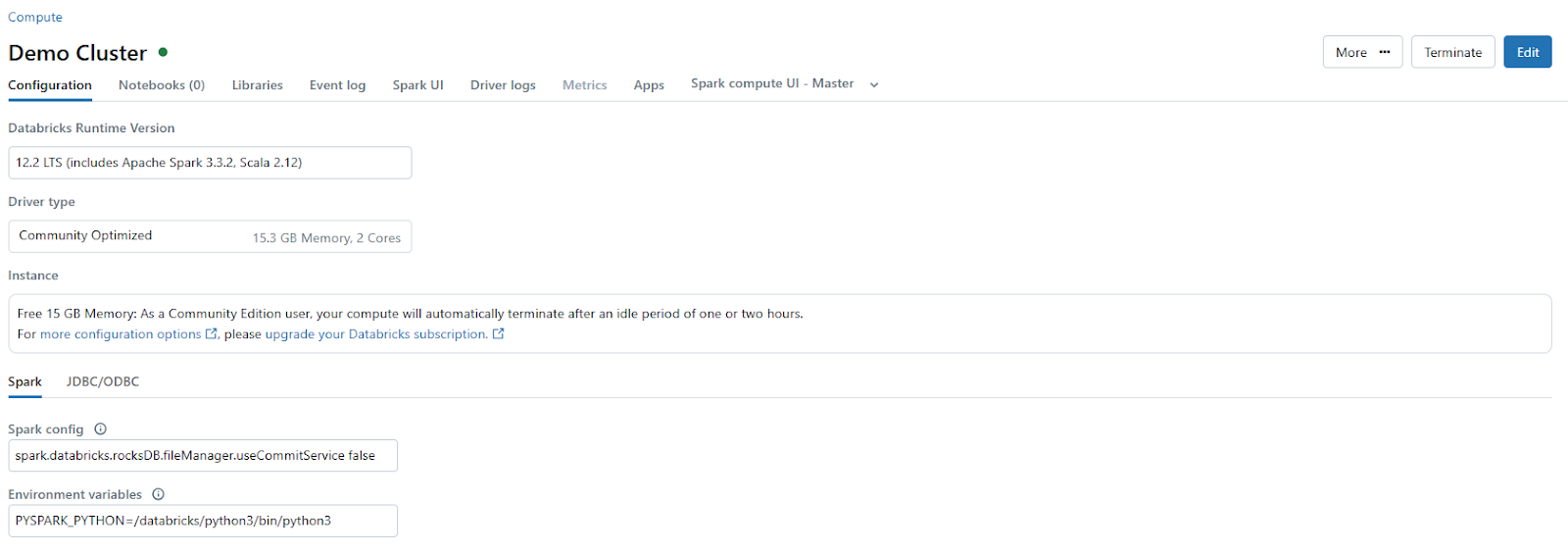Open the Libraries tab

(x=258, y=85)
